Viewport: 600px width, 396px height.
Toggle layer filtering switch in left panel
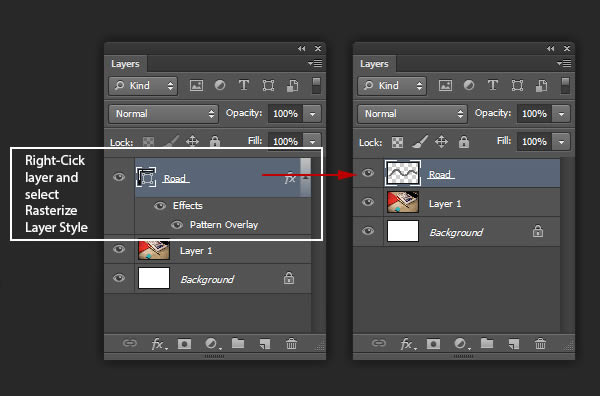[316, 85]
